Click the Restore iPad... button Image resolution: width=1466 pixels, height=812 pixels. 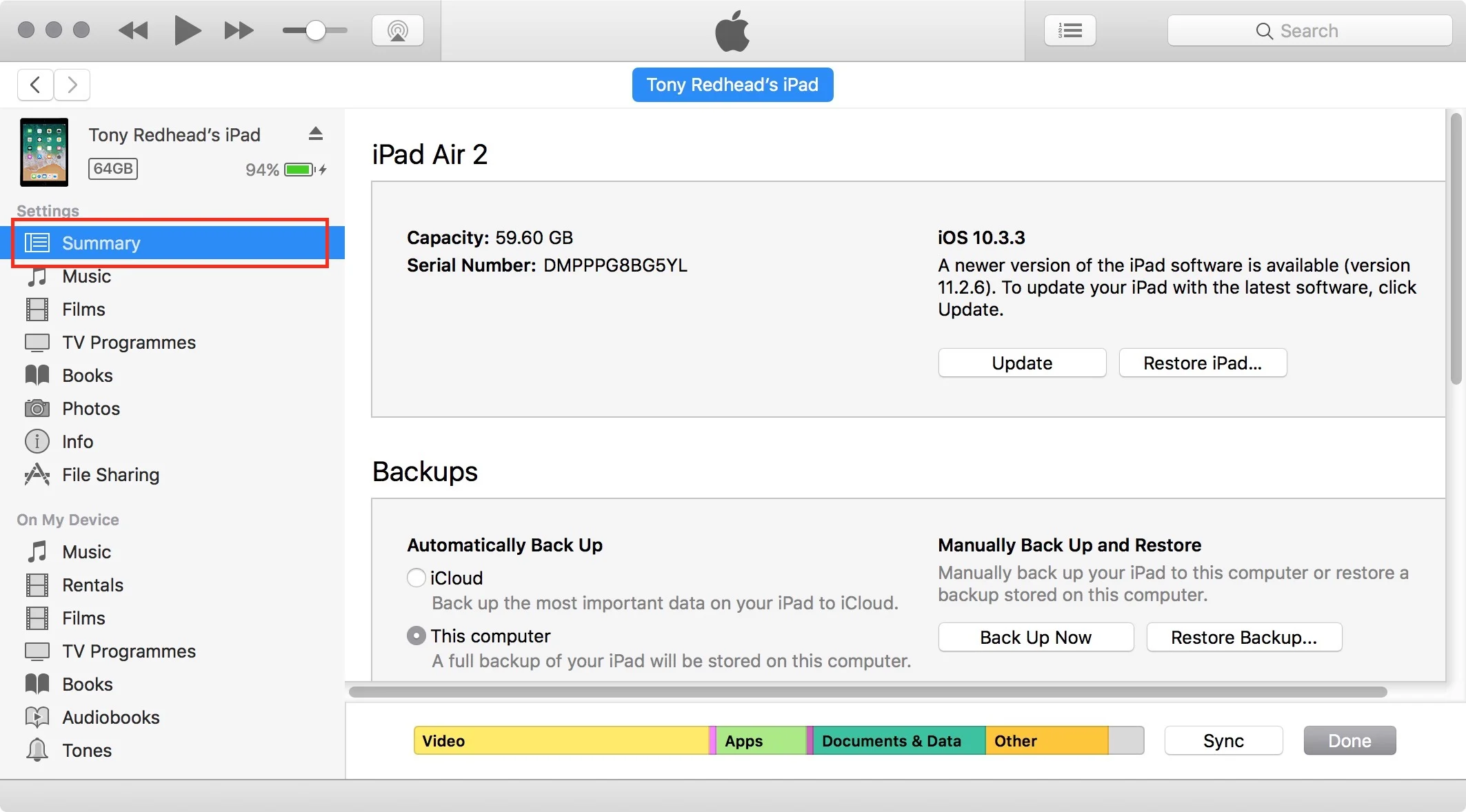[x=1203, y=363]
